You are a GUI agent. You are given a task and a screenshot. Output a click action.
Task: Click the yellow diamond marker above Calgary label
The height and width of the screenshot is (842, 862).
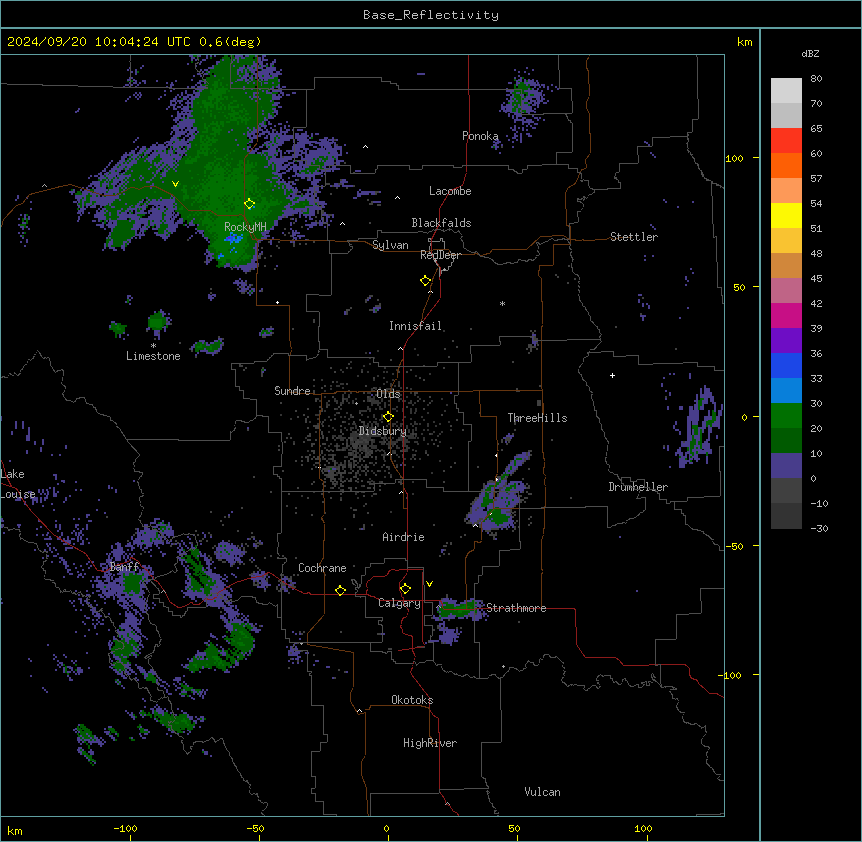[x=405, y=589]
